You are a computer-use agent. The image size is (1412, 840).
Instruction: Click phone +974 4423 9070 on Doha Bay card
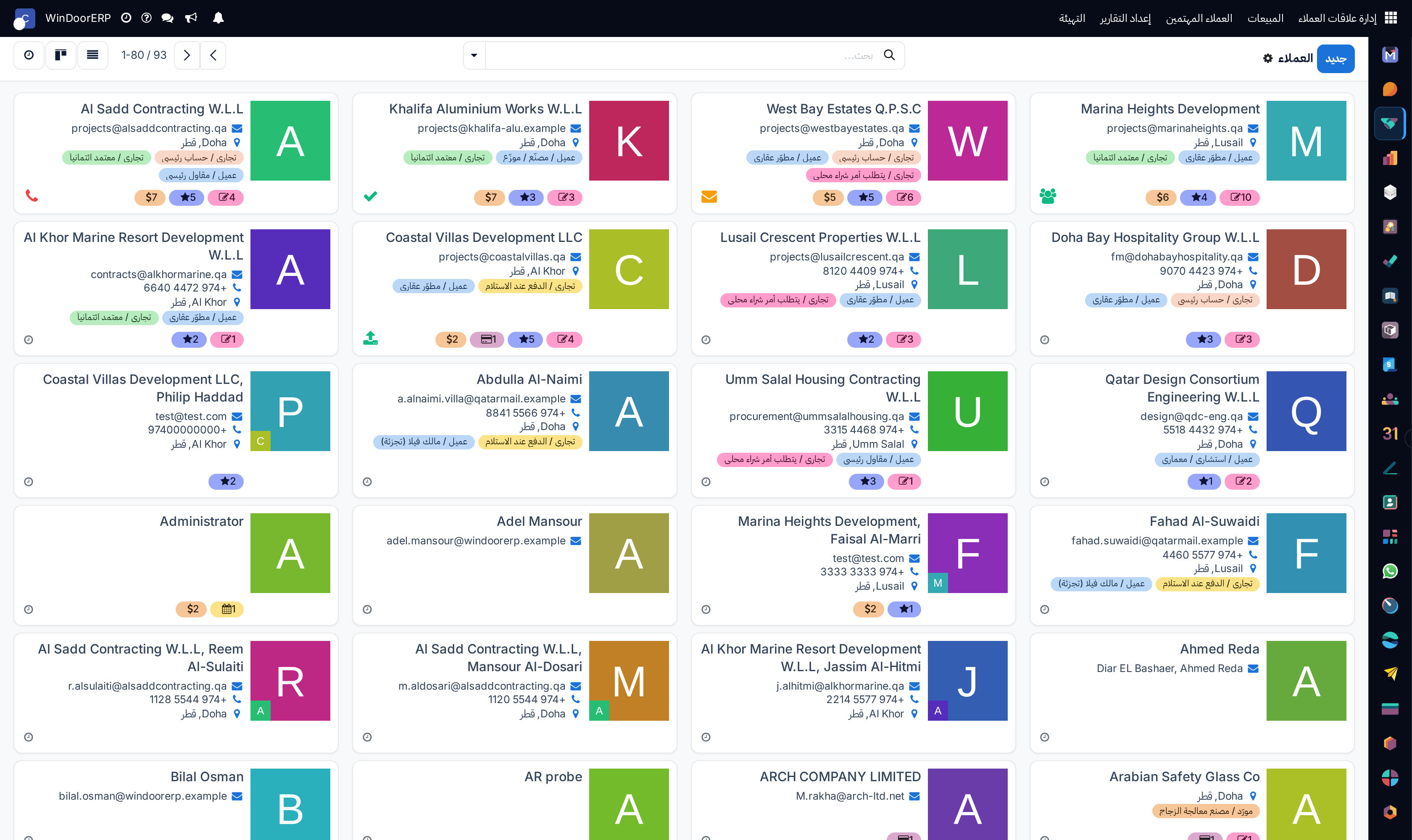tap(1201, 271)
